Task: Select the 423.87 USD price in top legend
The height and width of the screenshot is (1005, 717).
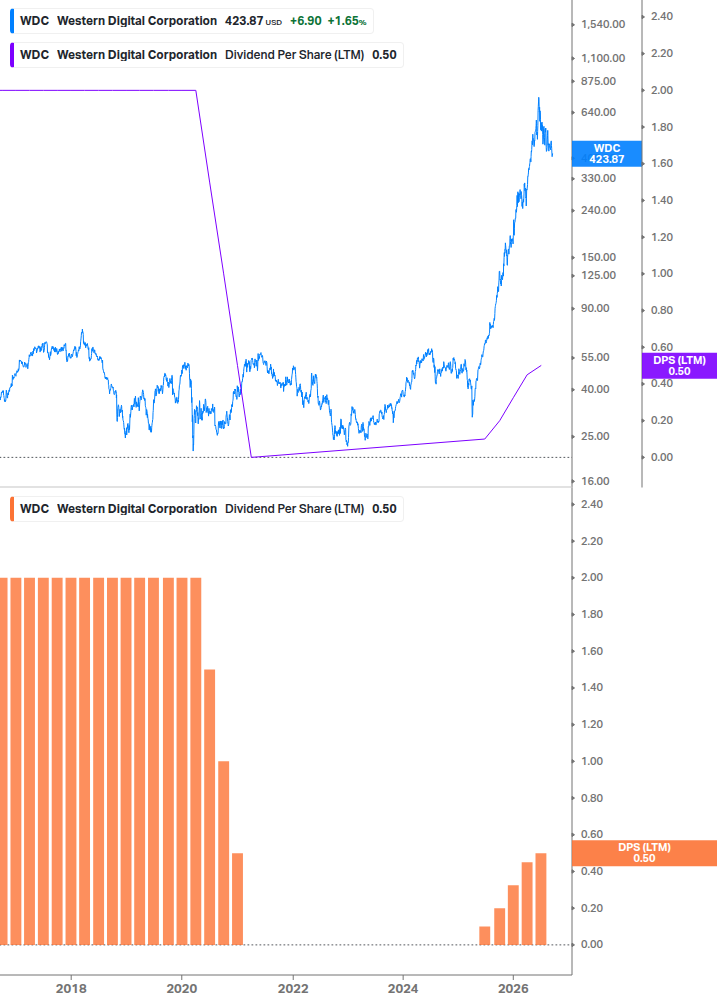Action: coord(253,21)
